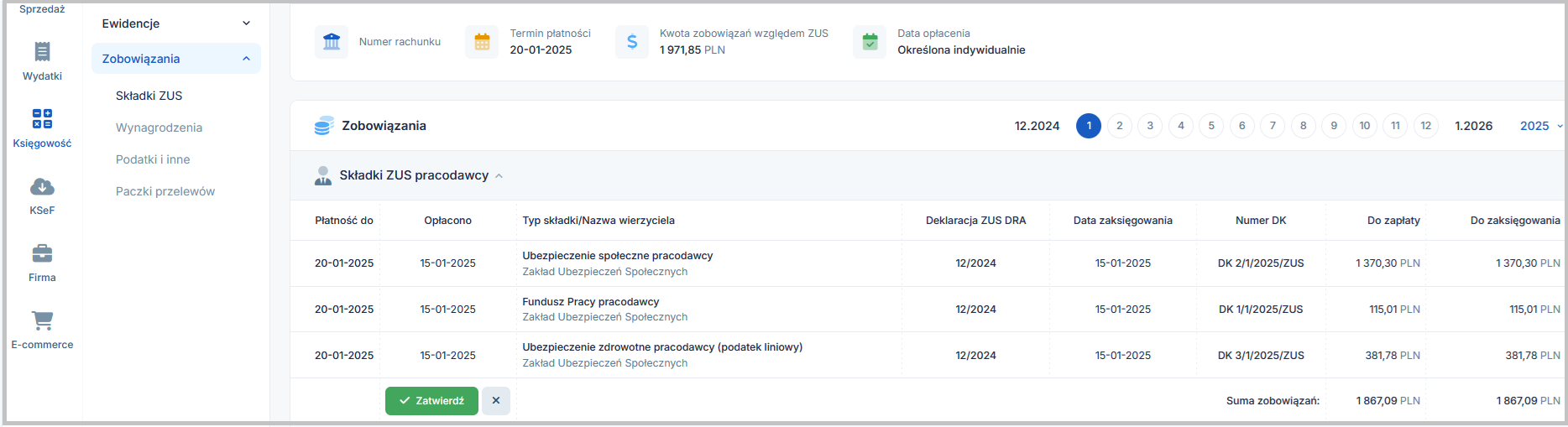Open the Wydatki section icon
1568x427 pixels.
point(42,52)
